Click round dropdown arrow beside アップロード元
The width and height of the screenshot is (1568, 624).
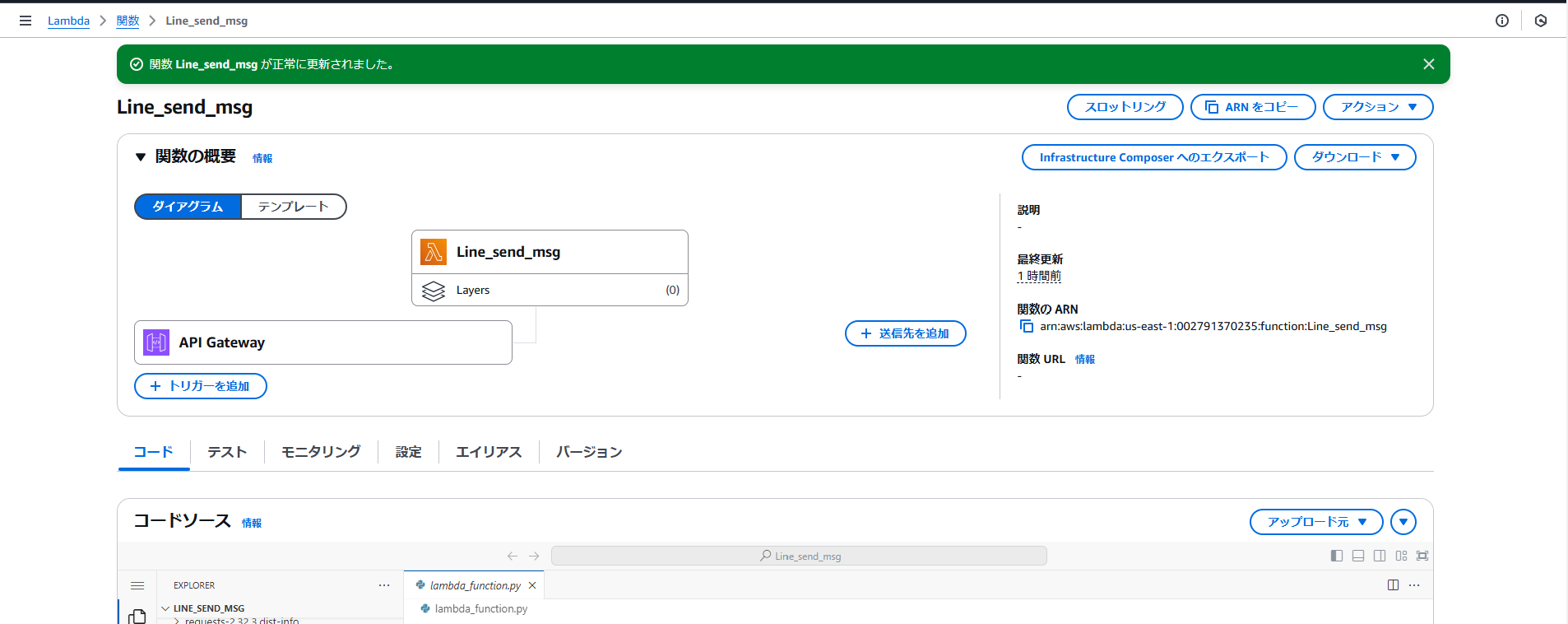[1403, 522]
